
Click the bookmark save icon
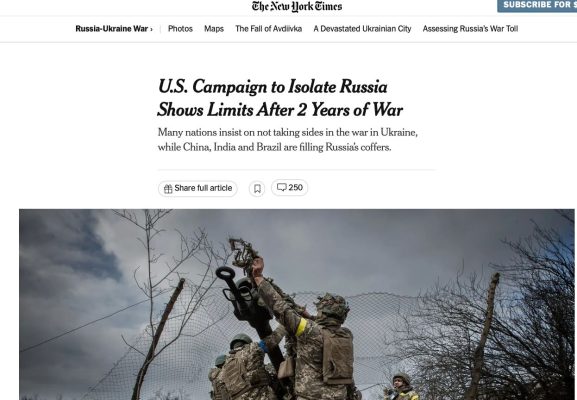[257, 189]
